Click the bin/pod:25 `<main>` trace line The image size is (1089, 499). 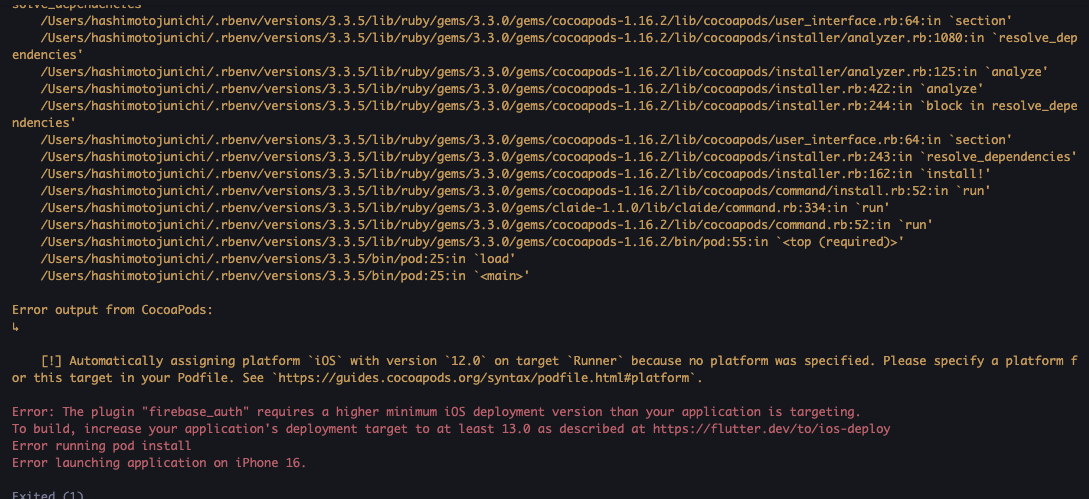285,275
